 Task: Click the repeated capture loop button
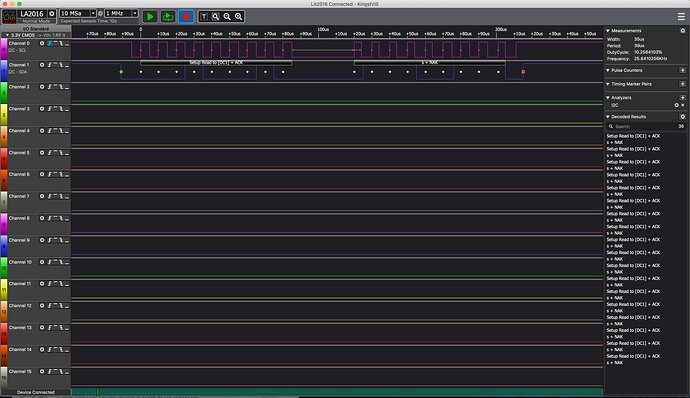(x=168, y=17)
